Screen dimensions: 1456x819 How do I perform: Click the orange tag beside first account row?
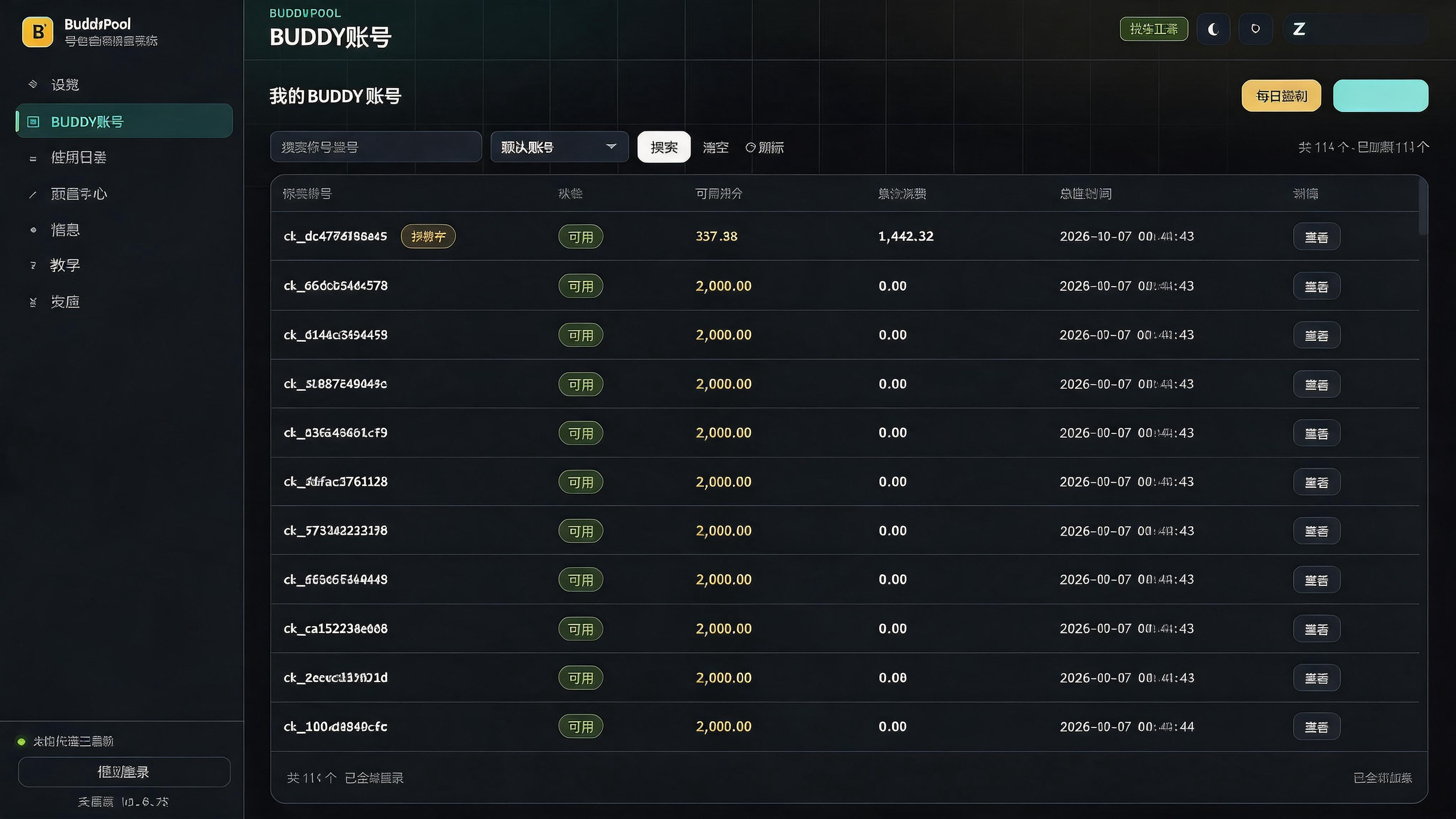pyautogui.click(x=428, y=237)
